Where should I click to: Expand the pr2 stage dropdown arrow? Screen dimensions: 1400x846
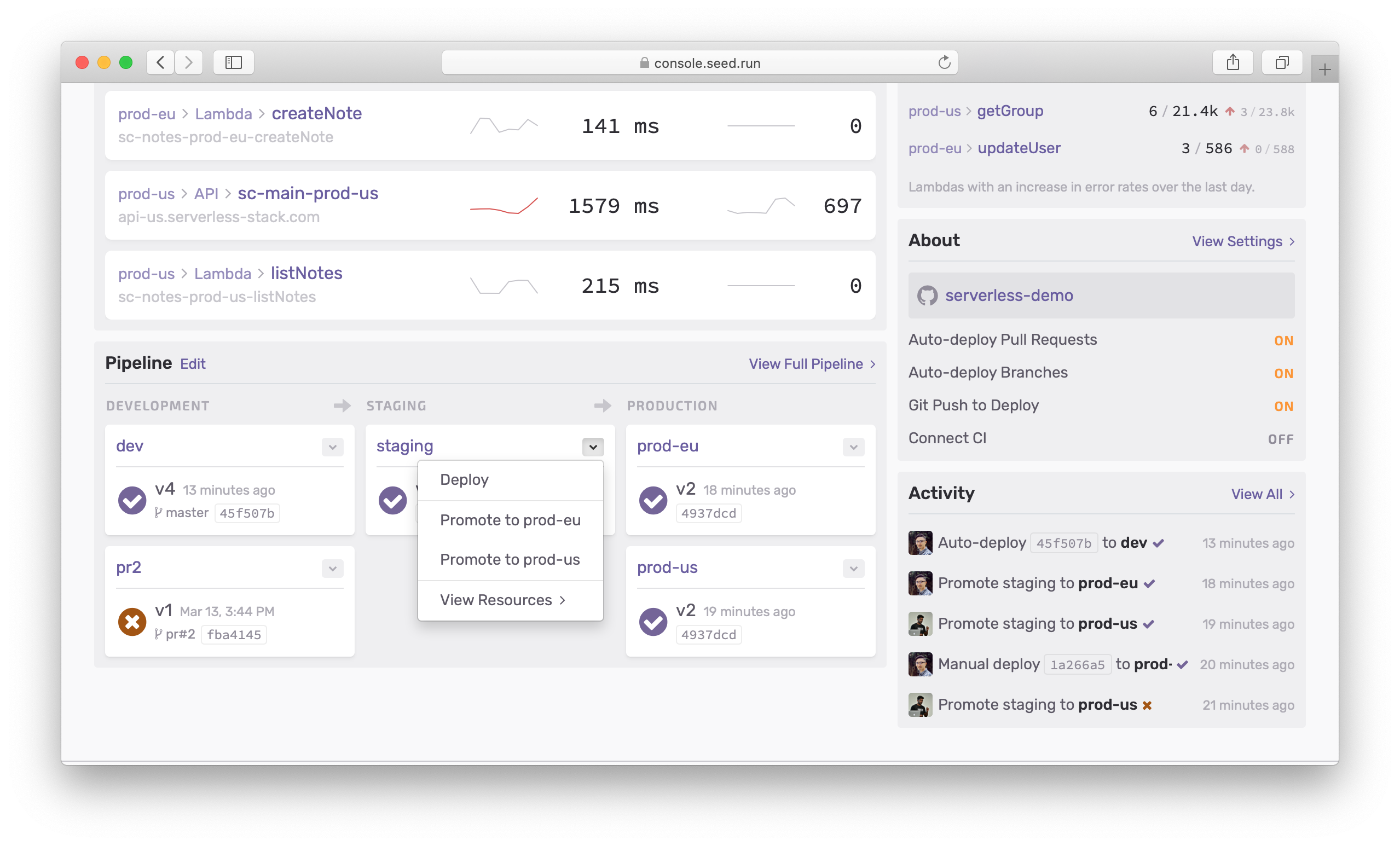click(x=332, y=569)
